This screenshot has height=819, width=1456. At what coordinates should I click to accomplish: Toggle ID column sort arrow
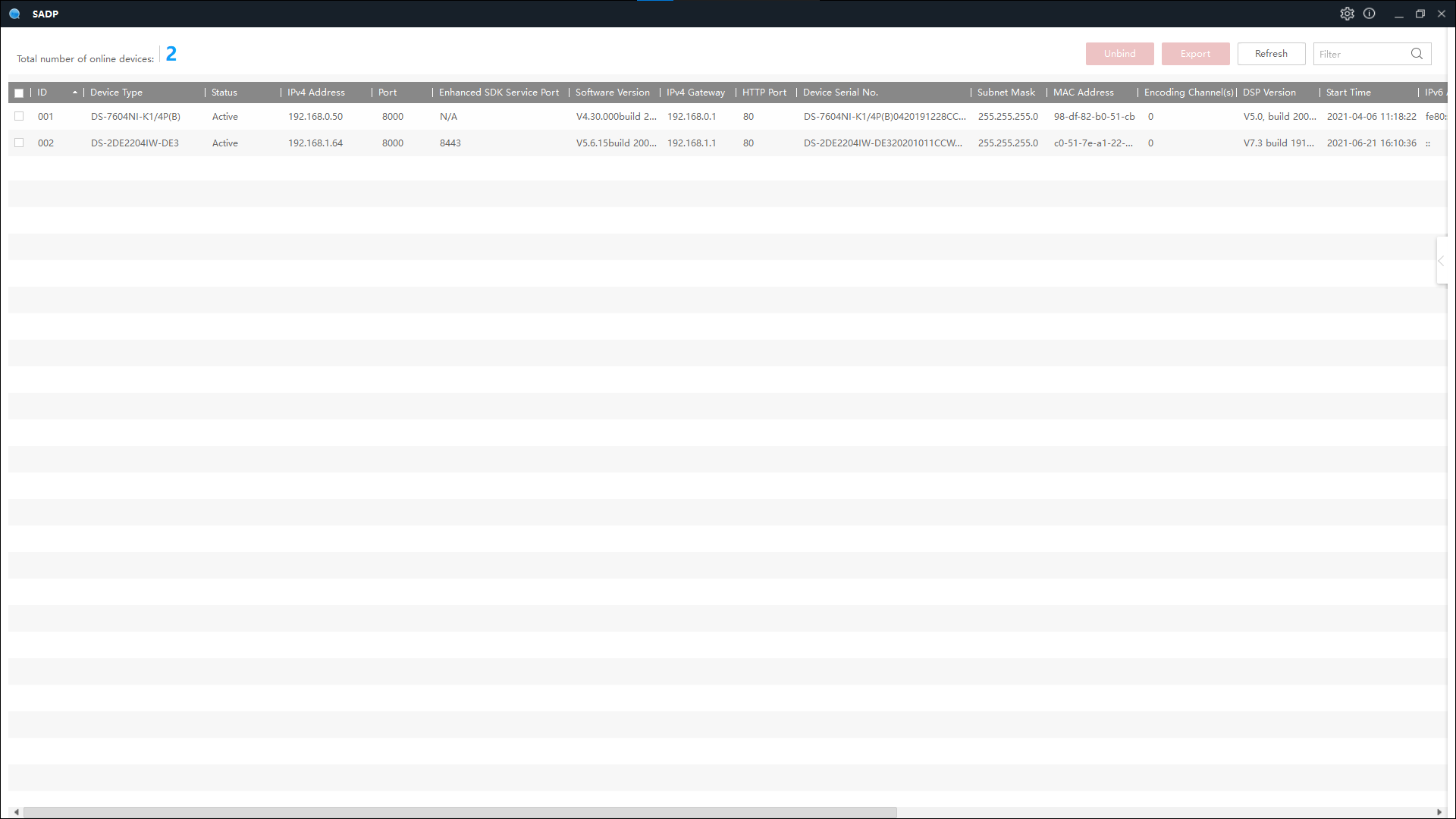coord(75,93)
